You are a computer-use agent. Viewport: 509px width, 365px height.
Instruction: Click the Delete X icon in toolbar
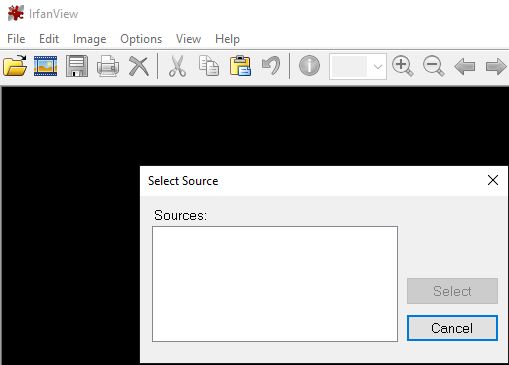[139, 66]
